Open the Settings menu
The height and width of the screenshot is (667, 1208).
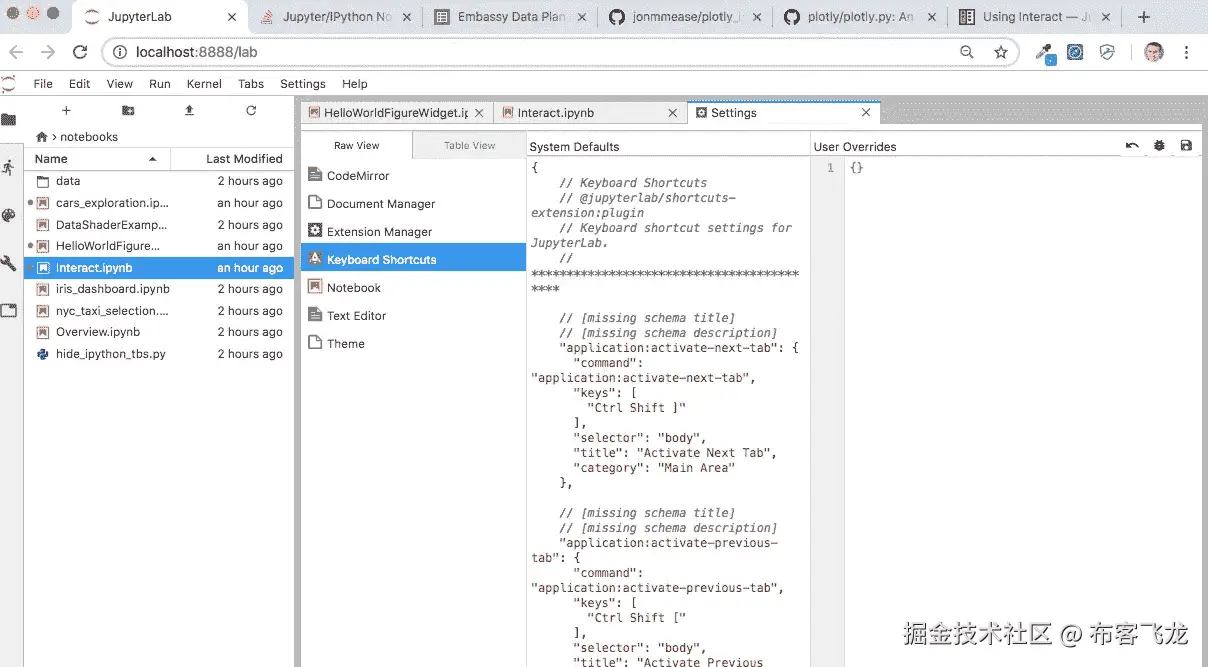[x=303, y=84]
